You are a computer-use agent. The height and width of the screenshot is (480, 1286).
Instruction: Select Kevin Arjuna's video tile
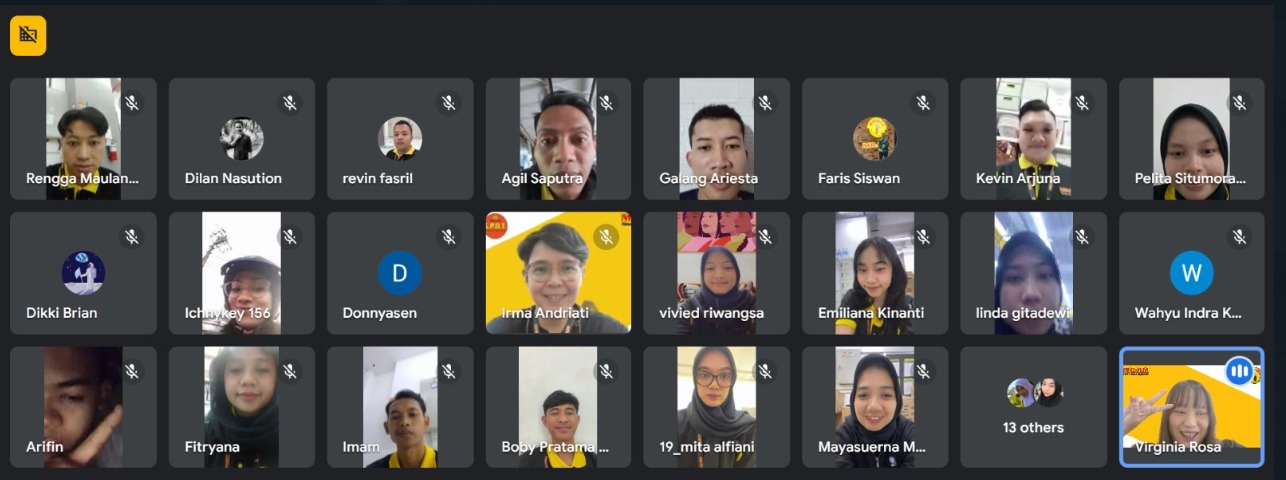(x=1033, y=139)
